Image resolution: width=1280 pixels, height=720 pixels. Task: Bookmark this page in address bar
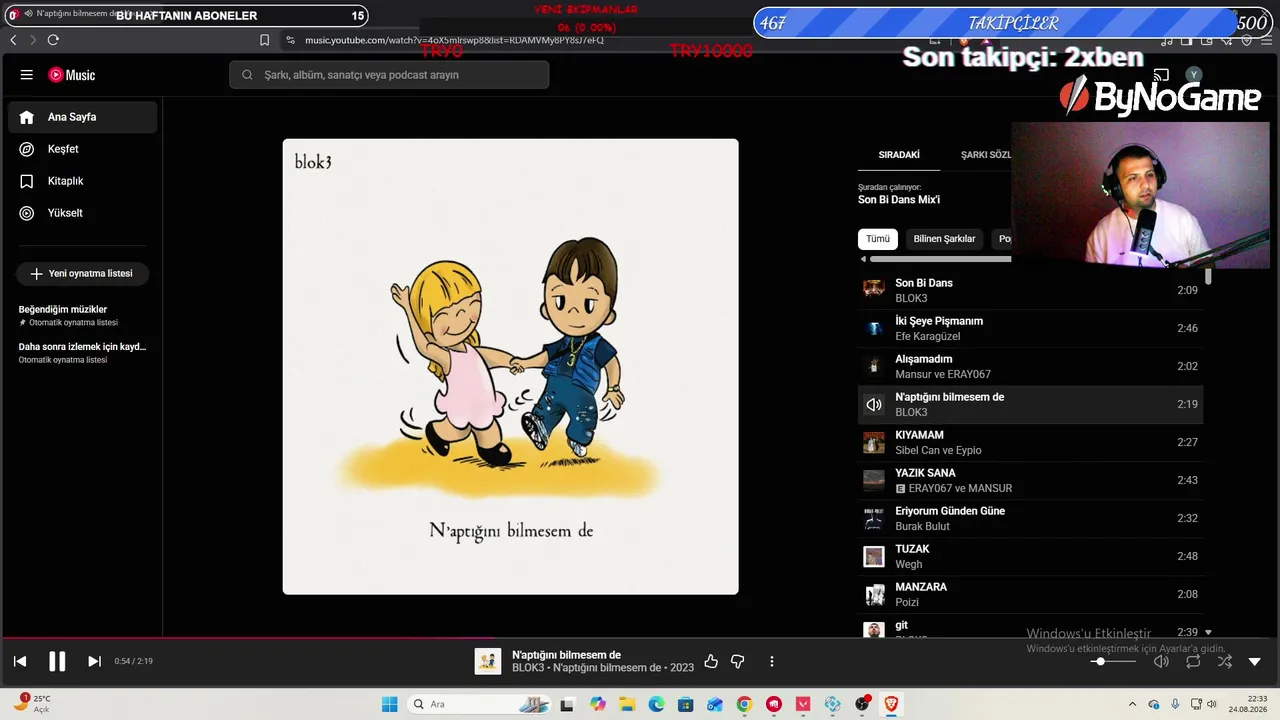[x=264, y=40]
